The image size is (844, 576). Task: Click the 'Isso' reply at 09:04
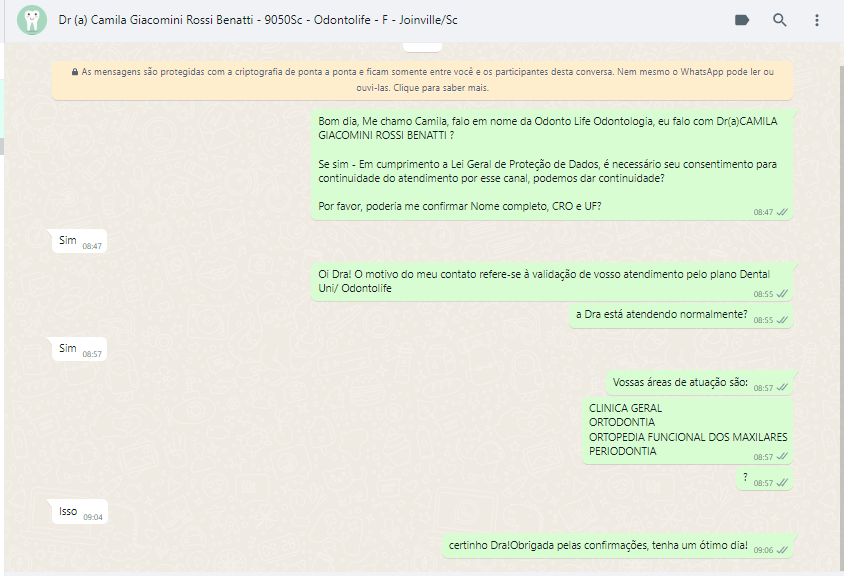[x=80, y=512]
